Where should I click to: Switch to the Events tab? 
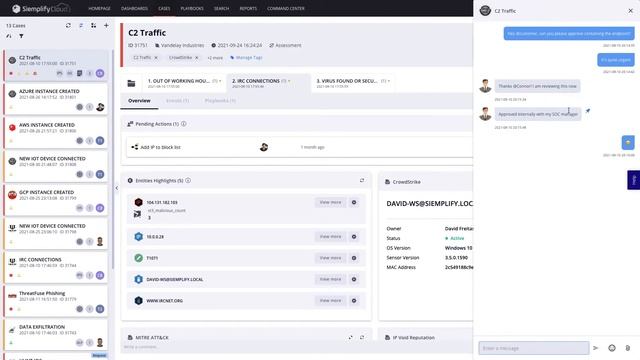point(177,100)
